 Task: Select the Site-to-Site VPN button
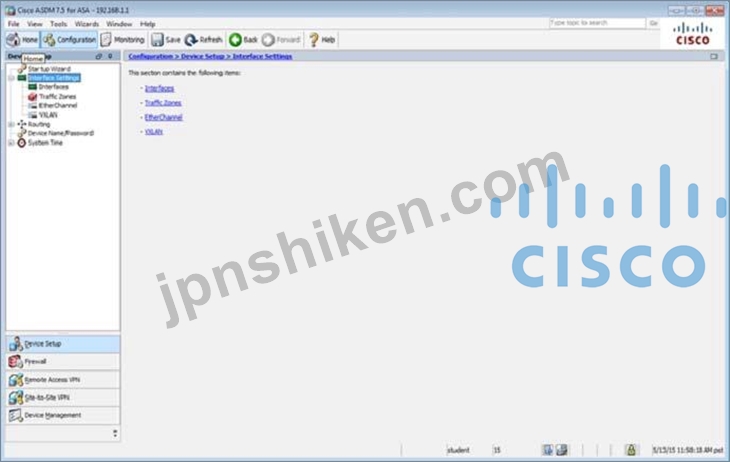(63, 397)
